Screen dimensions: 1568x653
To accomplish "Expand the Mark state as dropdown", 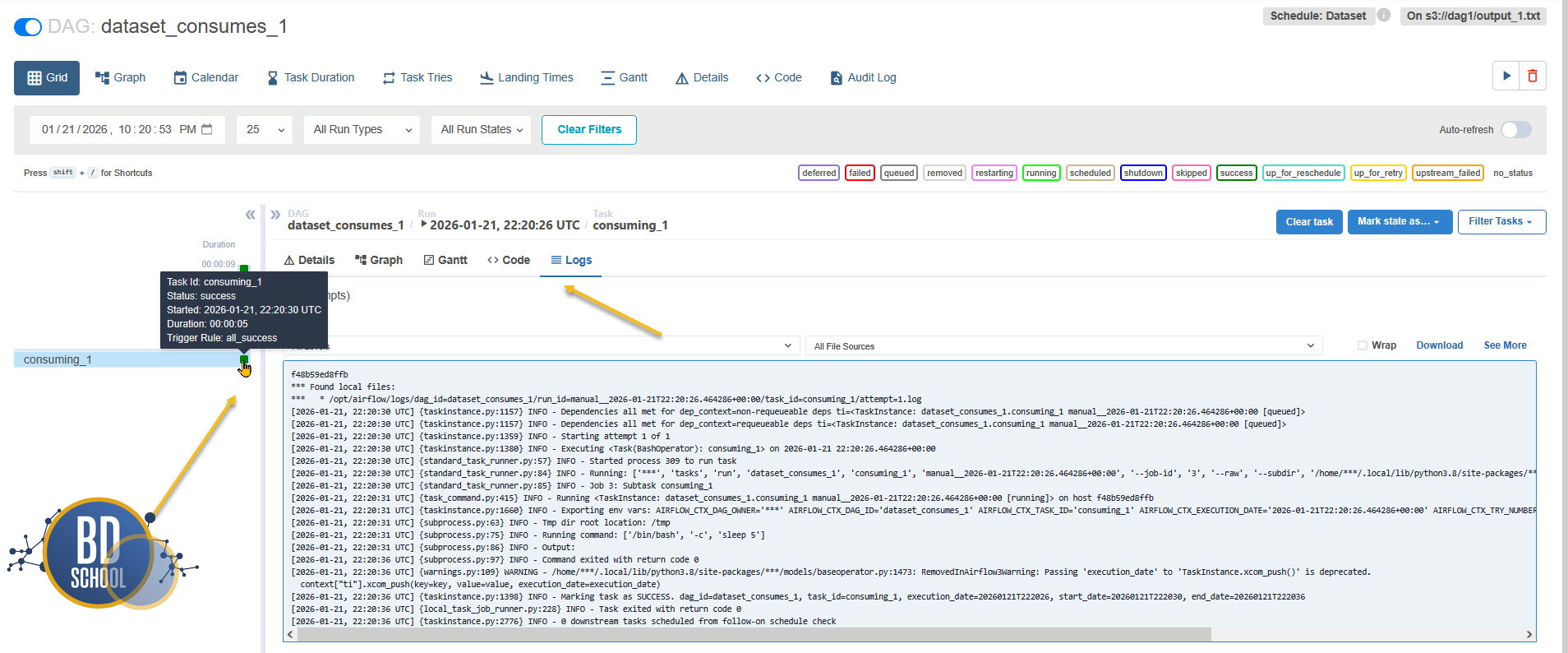I will pos(1399,222).
